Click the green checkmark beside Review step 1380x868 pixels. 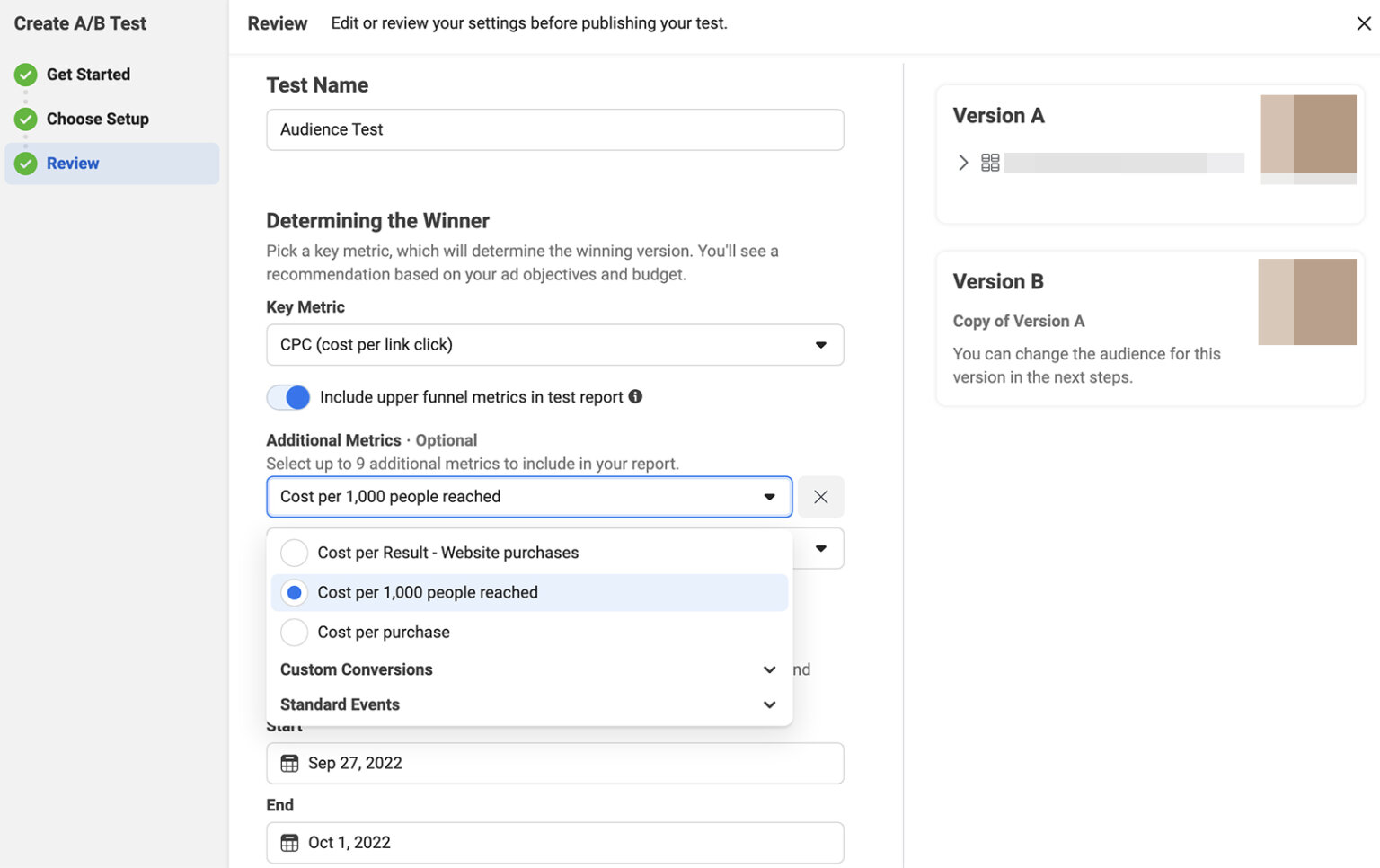point(24,164)
